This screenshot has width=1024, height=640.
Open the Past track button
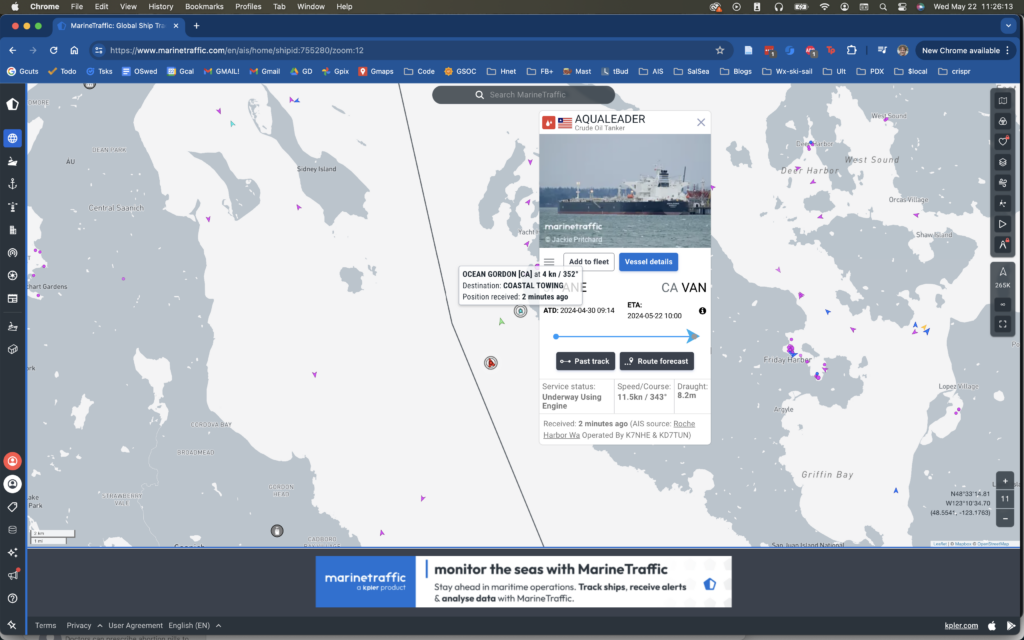tap(585, 361)
